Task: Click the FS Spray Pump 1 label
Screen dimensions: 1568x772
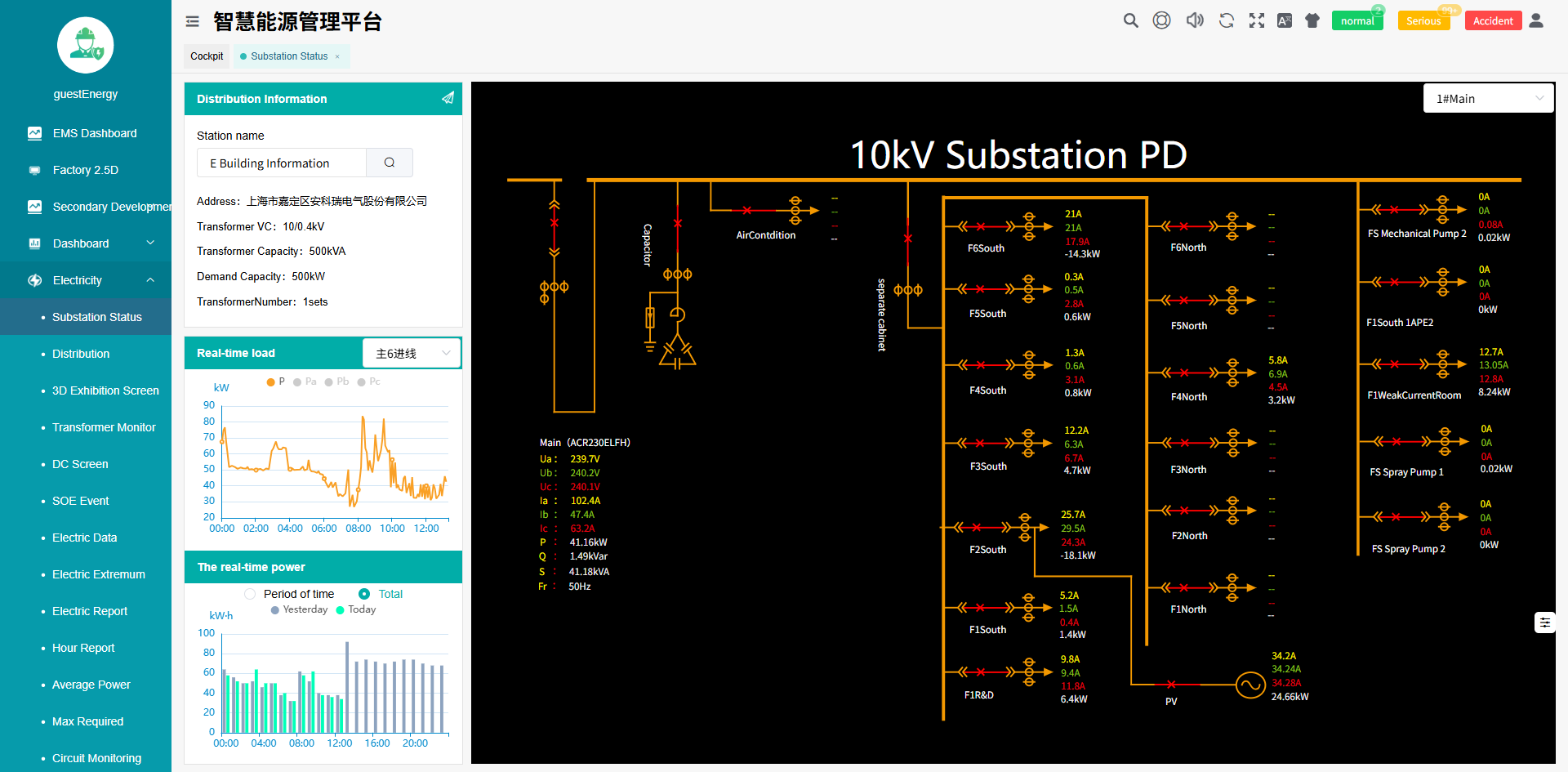Action: (x=1406, y=472)
